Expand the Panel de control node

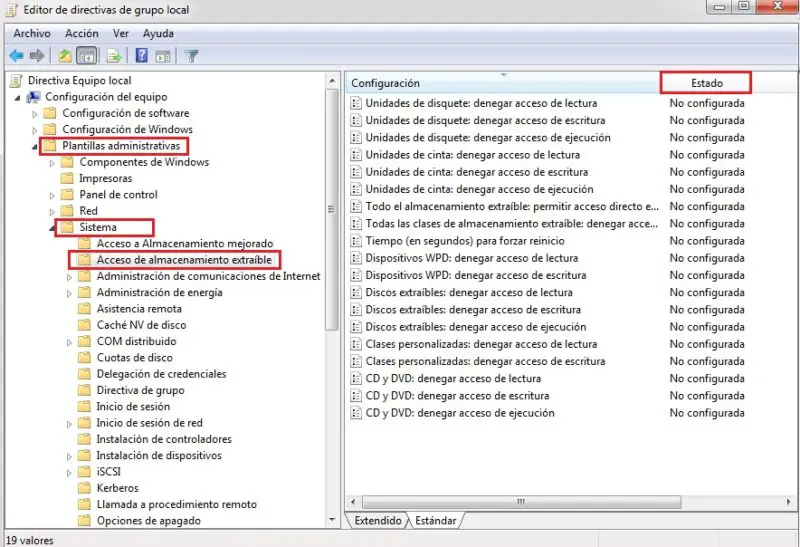[52, 195]
